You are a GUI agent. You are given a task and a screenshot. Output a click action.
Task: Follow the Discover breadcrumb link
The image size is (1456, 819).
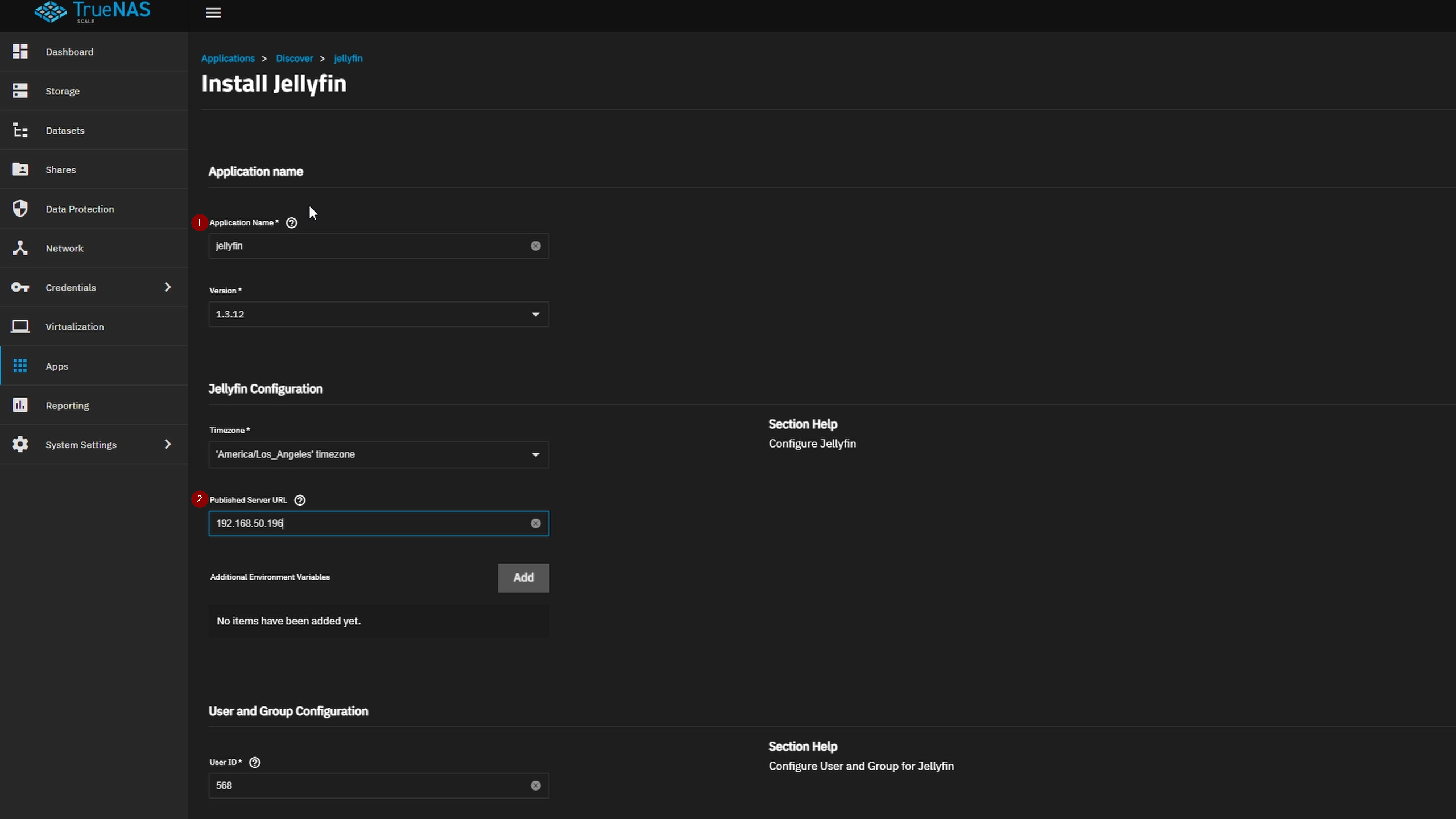[295, 59]
